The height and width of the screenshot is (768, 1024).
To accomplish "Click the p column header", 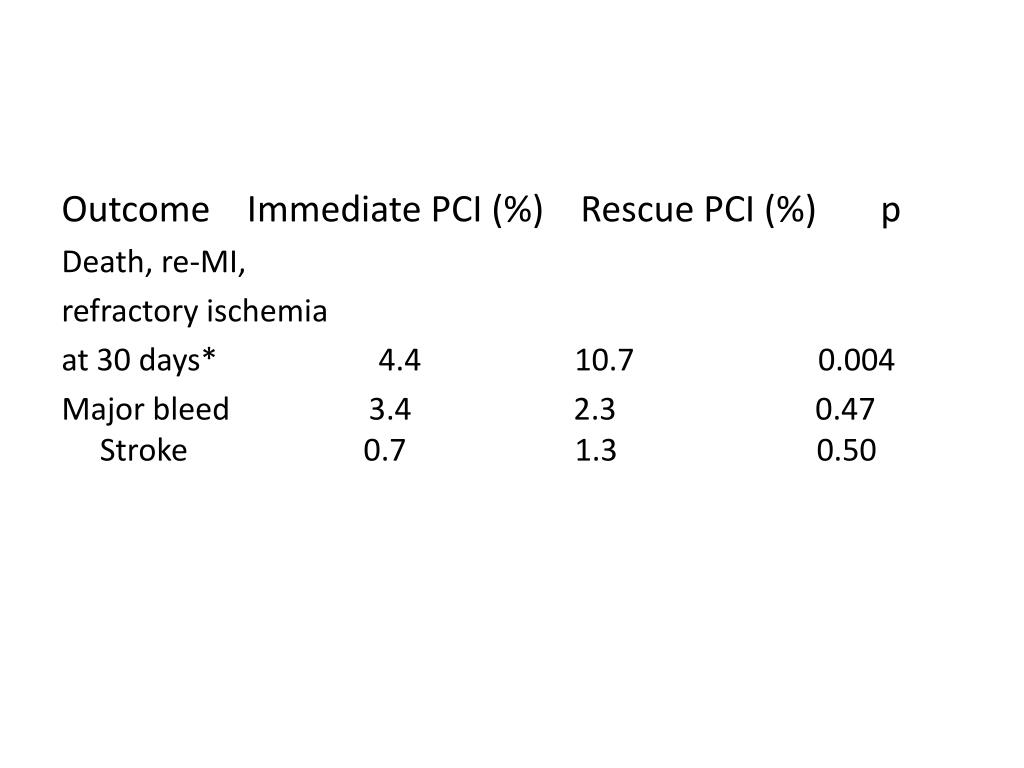I will pos(891,214).
